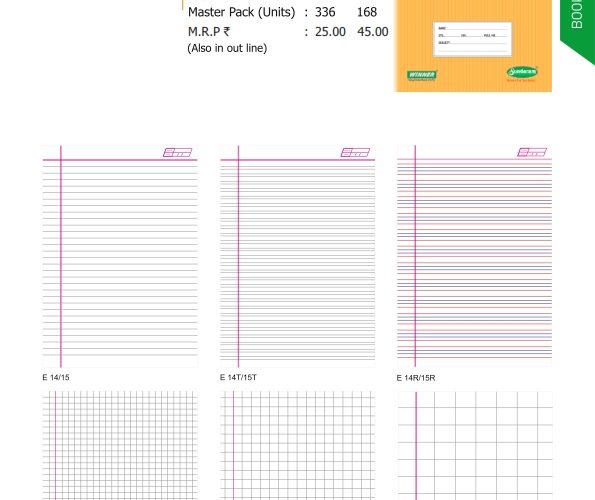Screen dimensions: 595x500
Task: Click the orange notebook cover image
Action: (473, 46)
